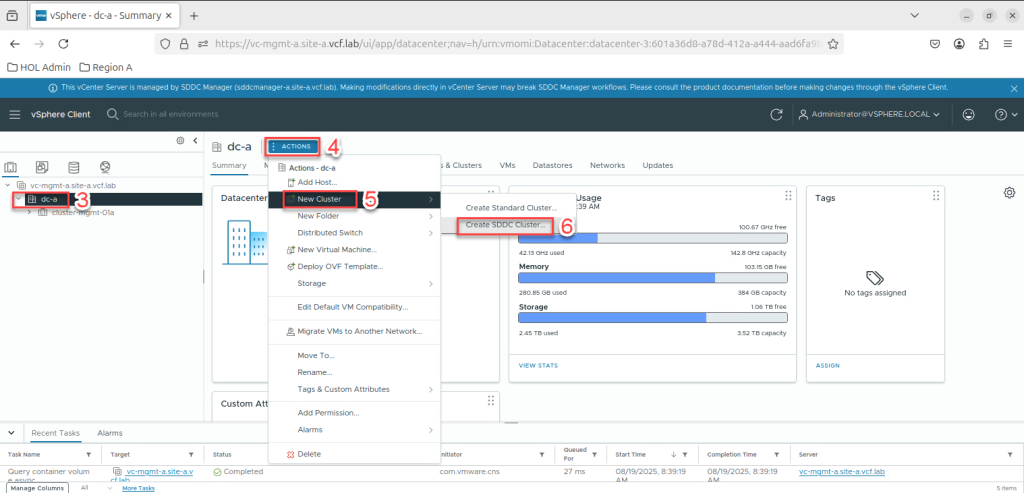The width and height of the screenshot is (1024, 493).
Task: Open the Datastores tab
Action: click(552, 165)
